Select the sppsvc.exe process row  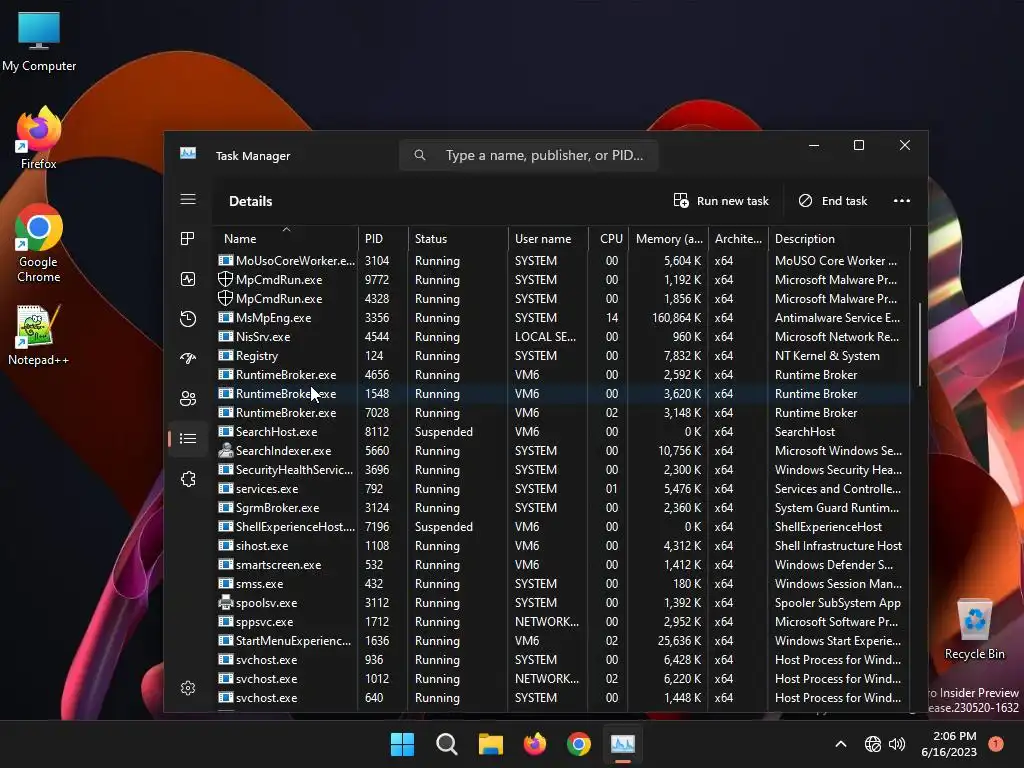pos(562,622)
